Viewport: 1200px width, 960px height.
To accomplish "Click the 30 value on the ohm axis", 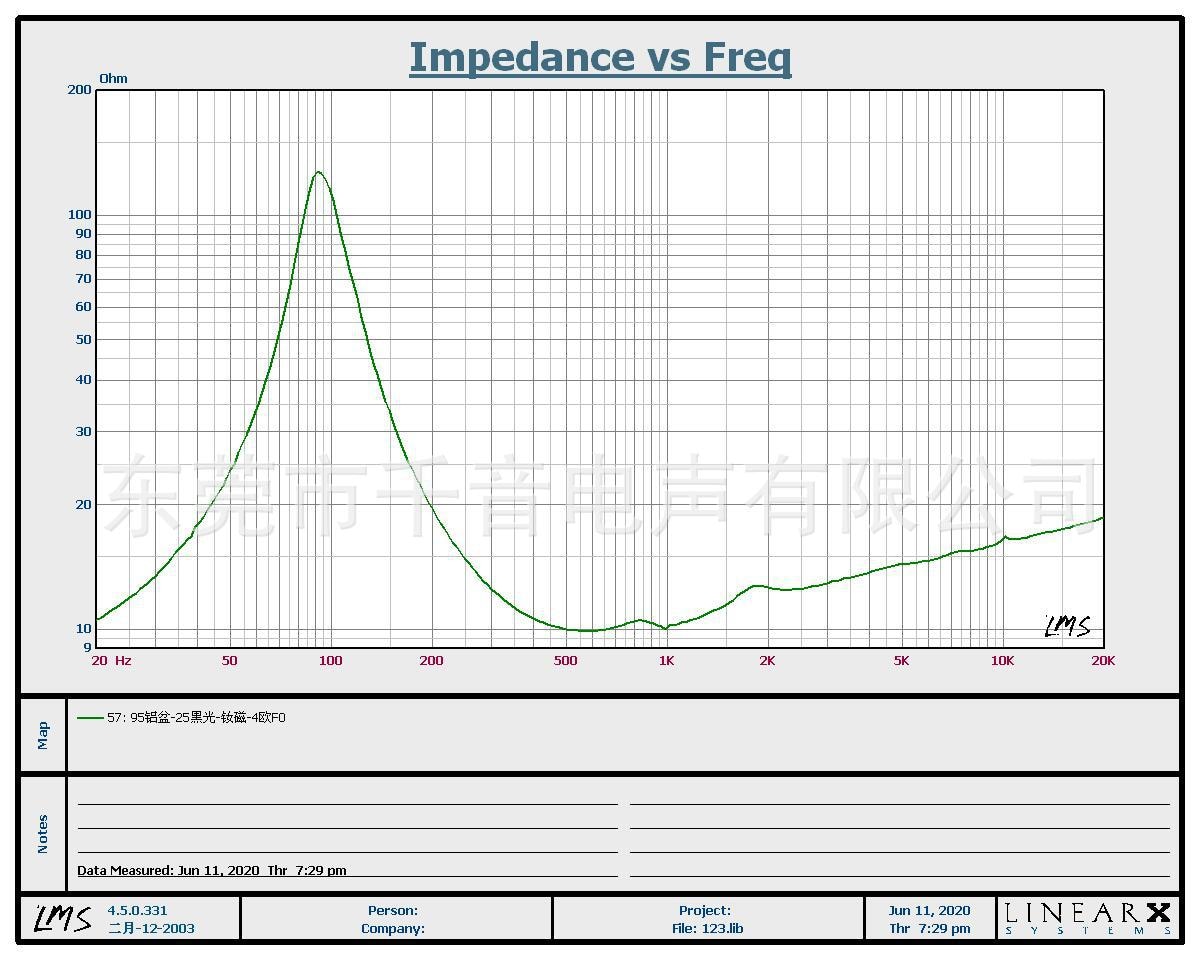I will click(83, 431).
